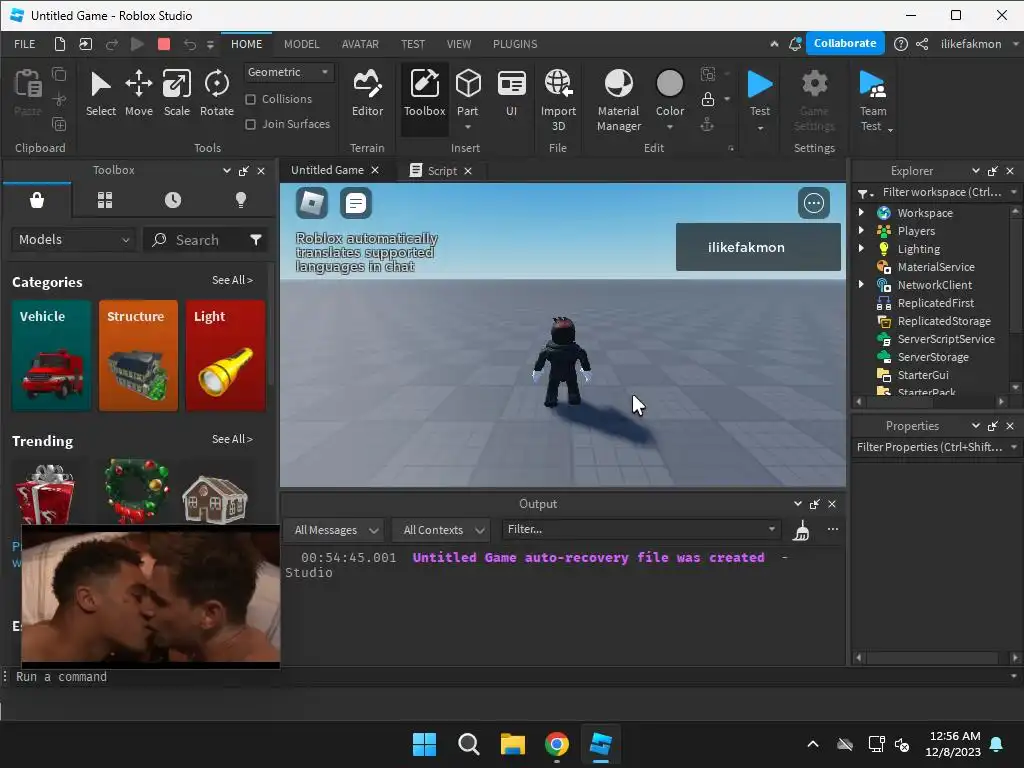Screen dimensions: 1024x768
Task: Open the All Messages filter dropdown
Action: [335, 530]
